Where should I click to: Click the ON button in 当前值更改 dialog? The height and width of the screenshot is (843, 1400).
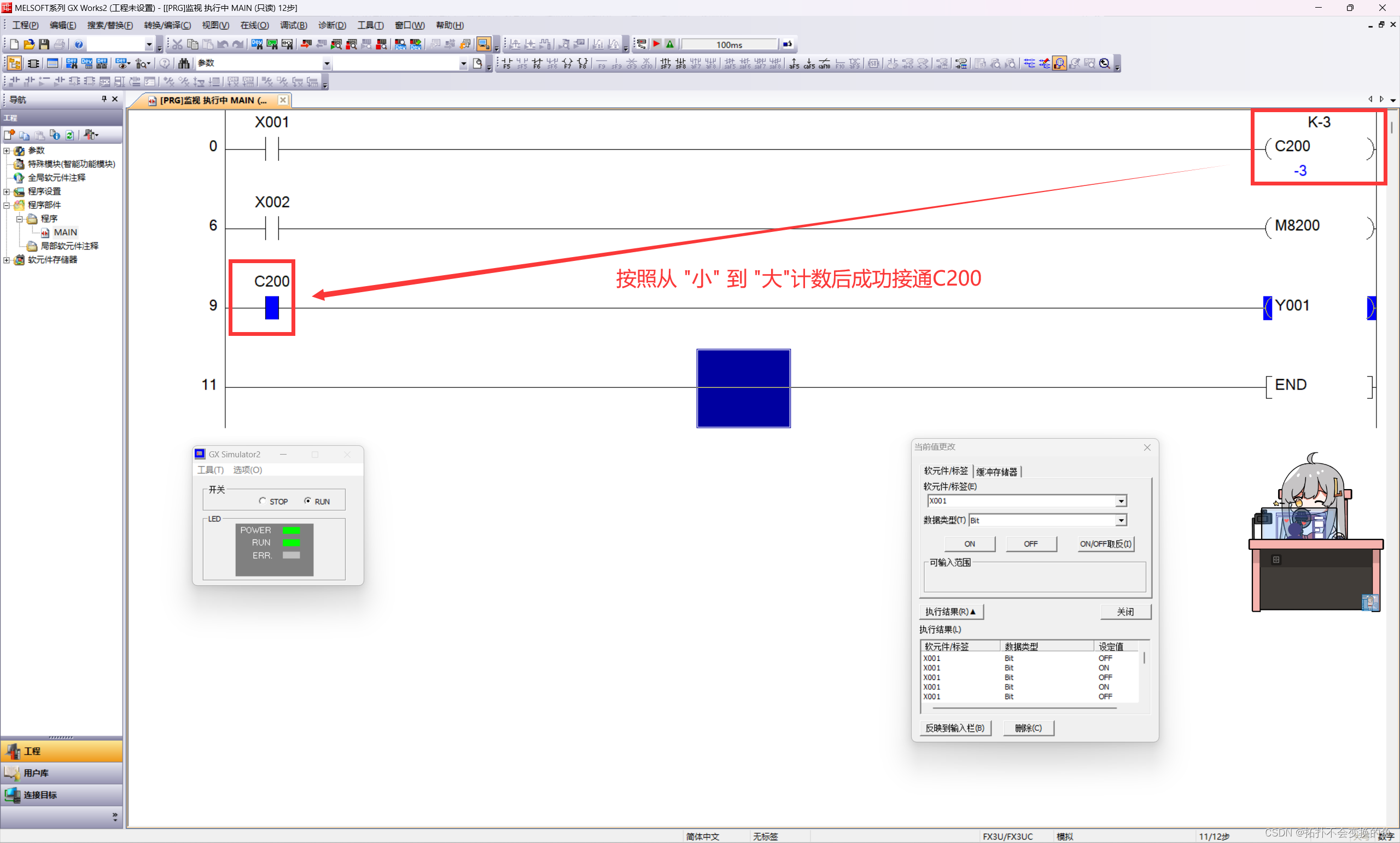click(x=969, y=544)
